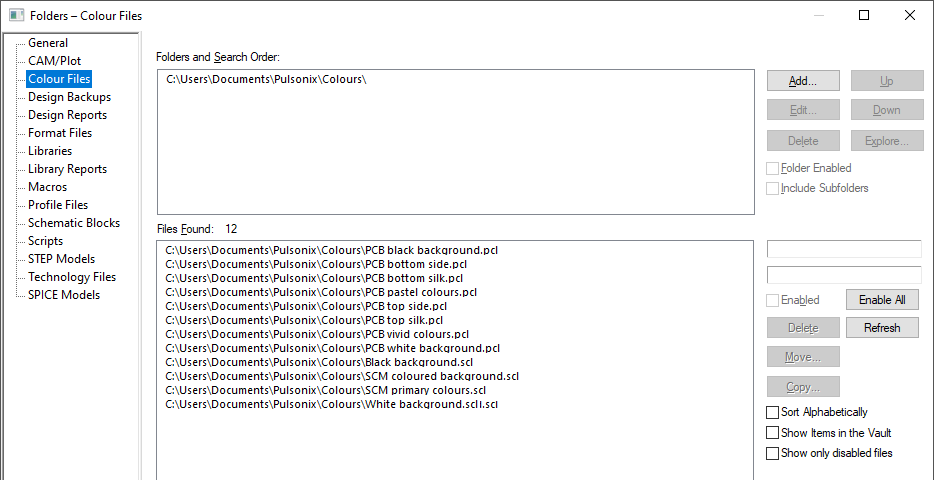Open the STEP Models category

(61, 259)
